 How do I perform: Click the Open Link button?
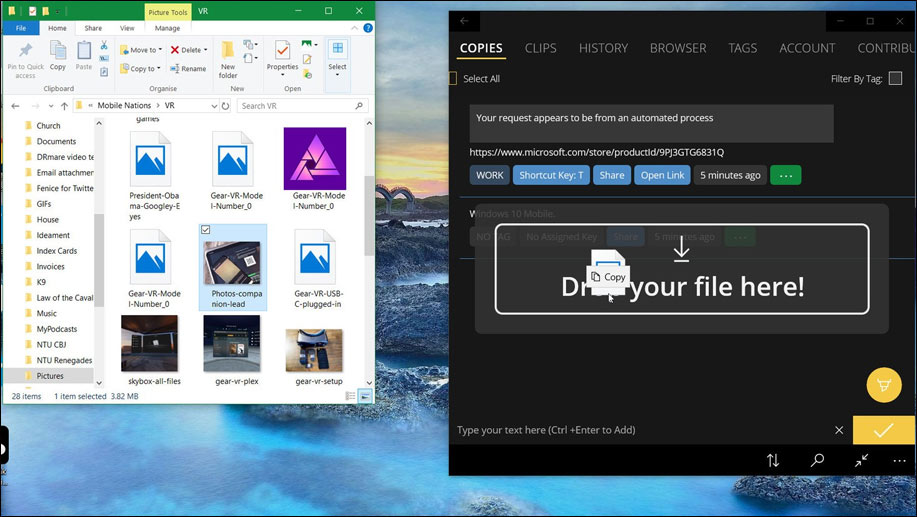click(662, 175)
